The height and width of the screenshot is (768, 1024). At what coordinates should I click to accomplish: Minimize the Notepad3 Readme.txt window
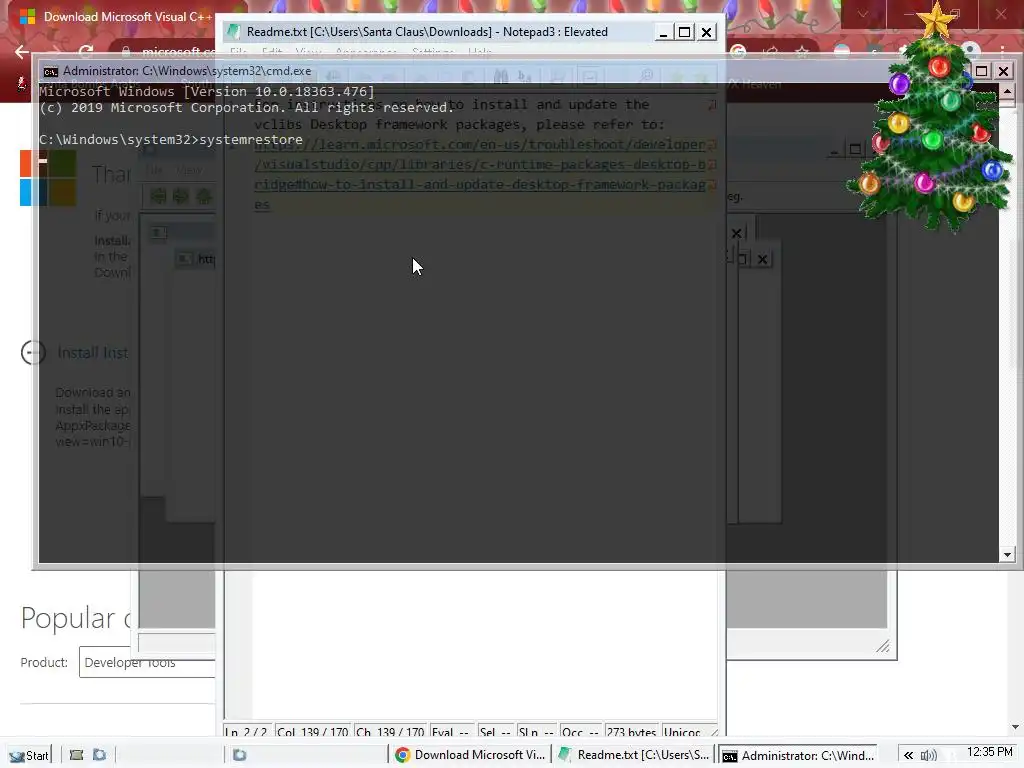663,32
